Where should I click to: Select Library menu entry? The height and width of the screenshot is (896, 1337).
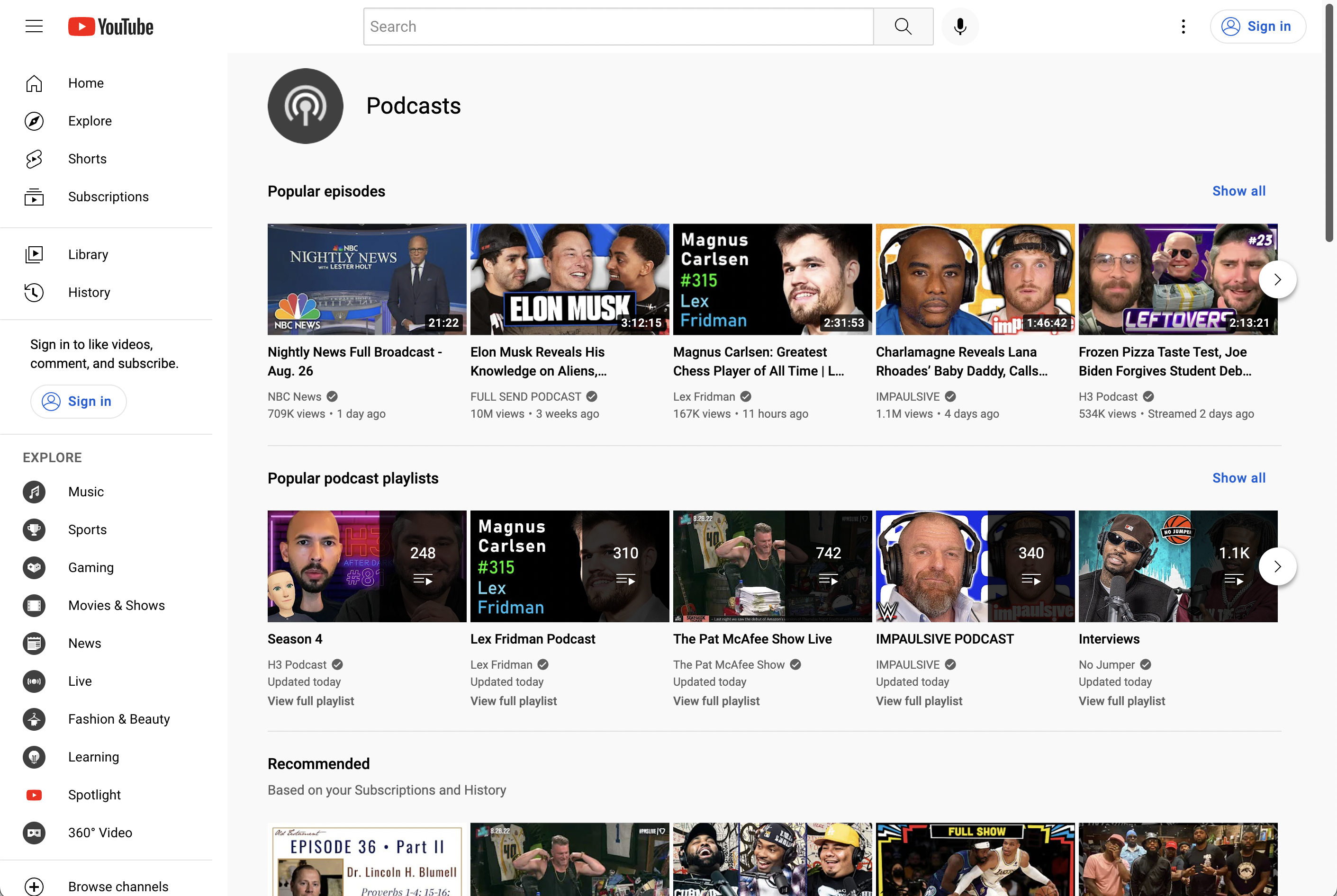click(x=106, y=254)
